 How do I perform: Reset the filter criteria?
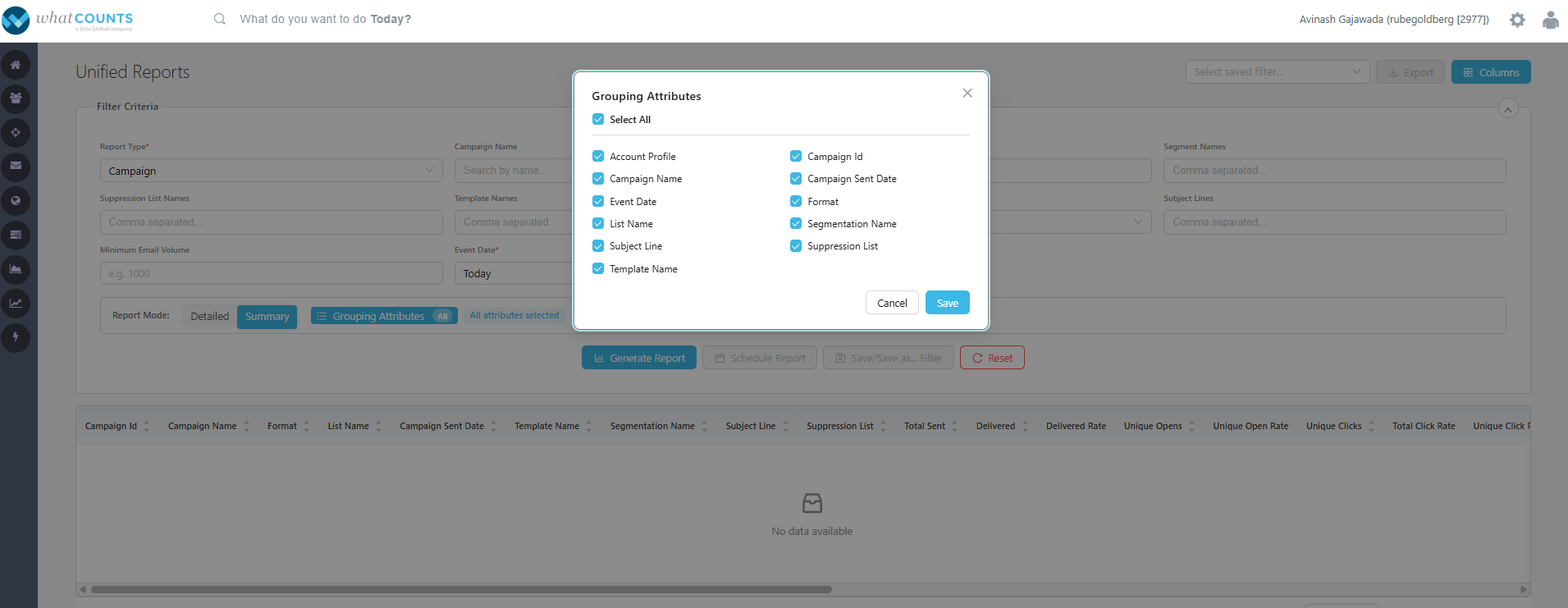tap(992, 358)
